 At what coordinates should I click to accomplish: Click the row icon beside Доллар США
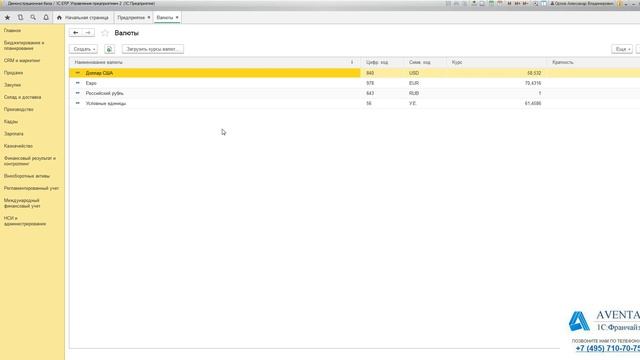(78, 73)
